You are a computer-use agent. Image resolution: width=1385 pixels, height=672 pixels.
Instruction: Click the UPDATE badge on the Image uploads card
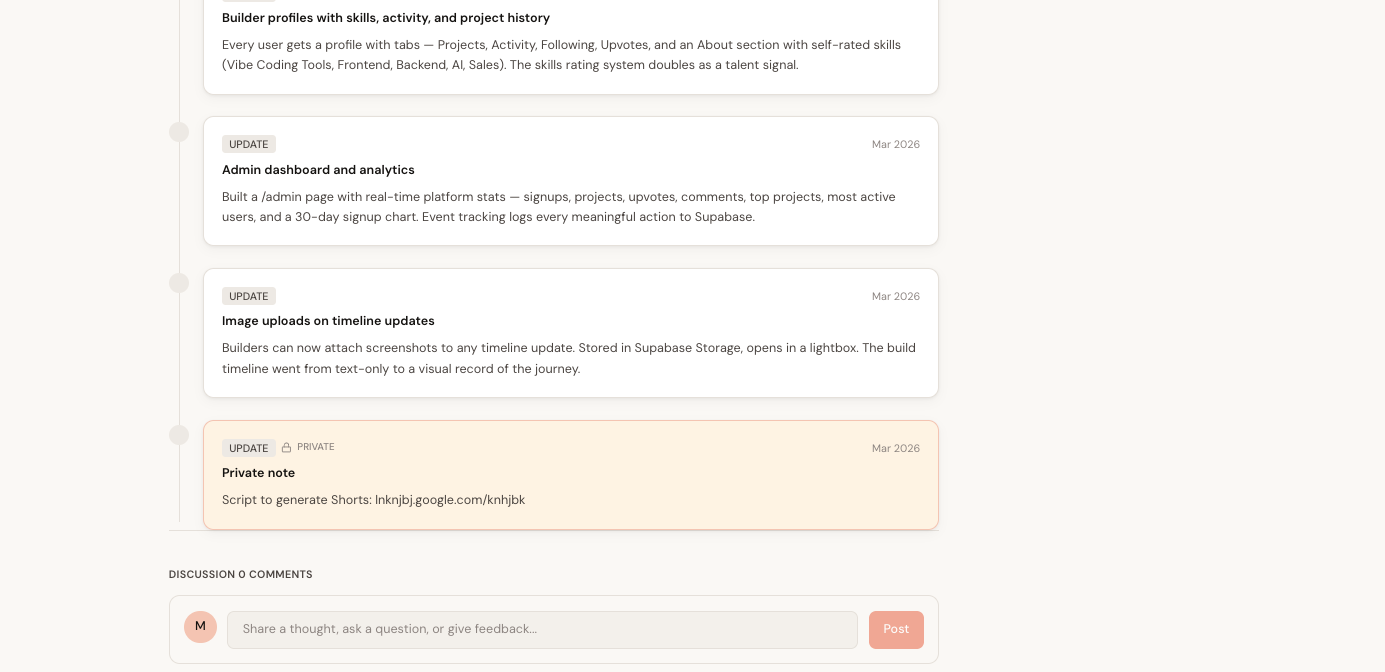pyautogui.click(x=248, y=296)
